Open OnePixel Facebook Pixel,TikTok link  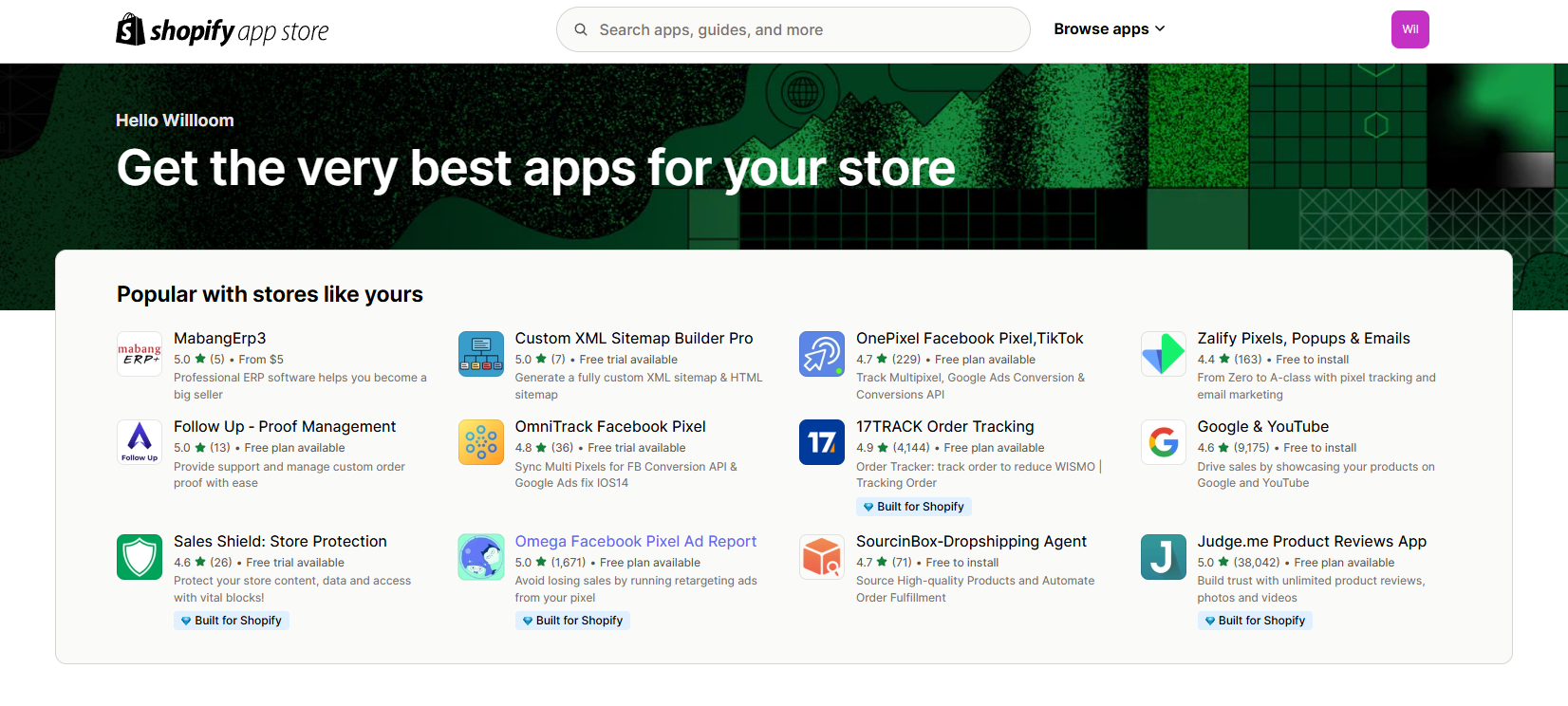point(970,339)
